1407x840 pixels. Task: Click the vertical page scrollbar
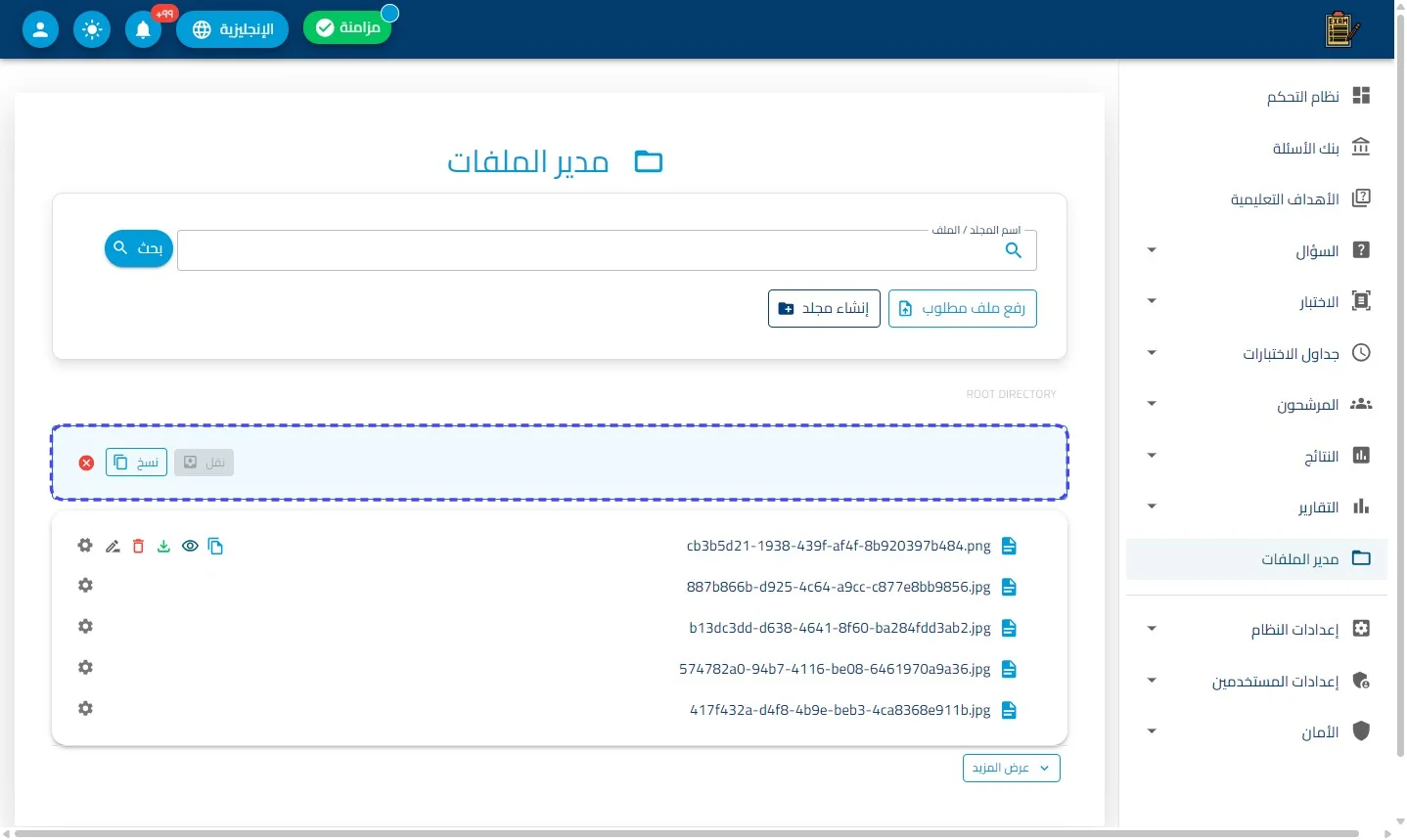1400,386
